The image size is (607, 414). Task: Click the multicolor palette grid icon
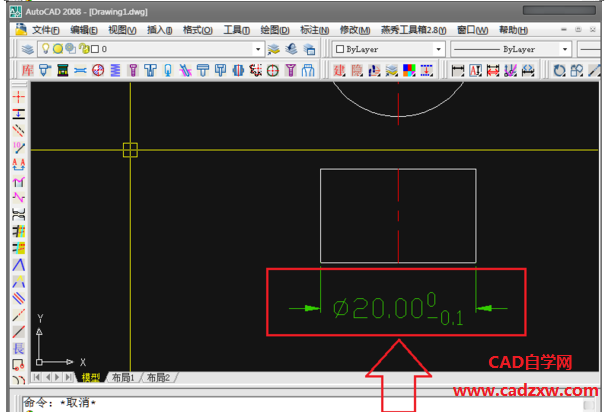tap(409, 70)
